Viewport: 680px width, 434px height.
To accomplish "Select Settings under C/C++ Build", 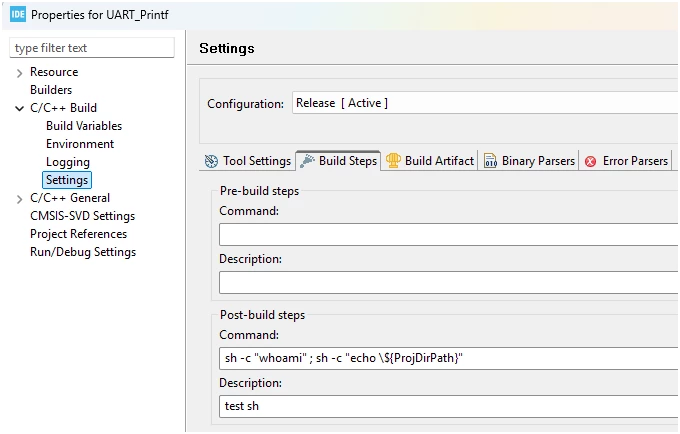I will (x=67, y=180).
